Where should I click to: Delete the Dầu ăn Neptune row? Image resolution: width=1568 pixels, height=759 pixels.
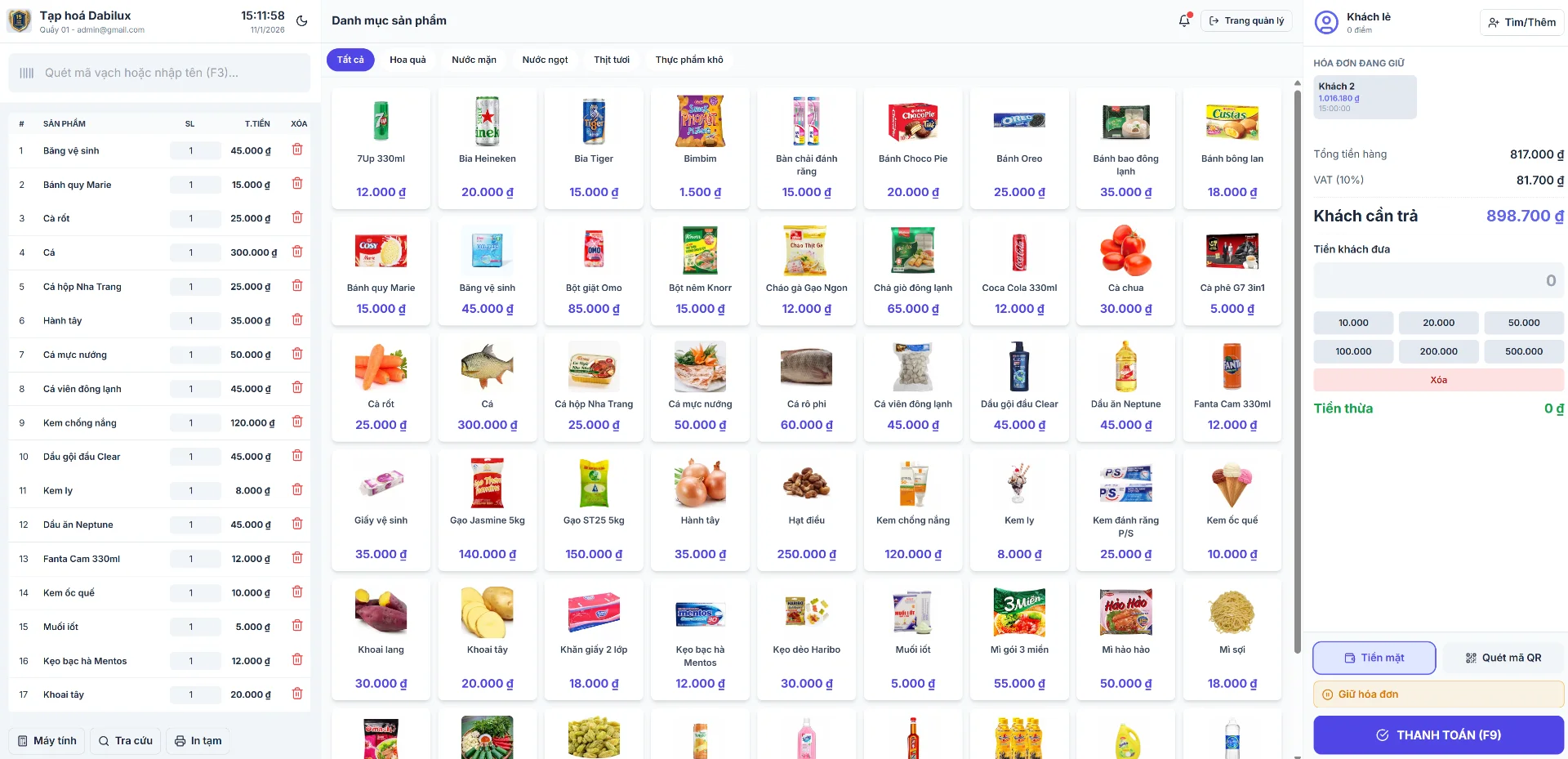click(x=297, y=524)
